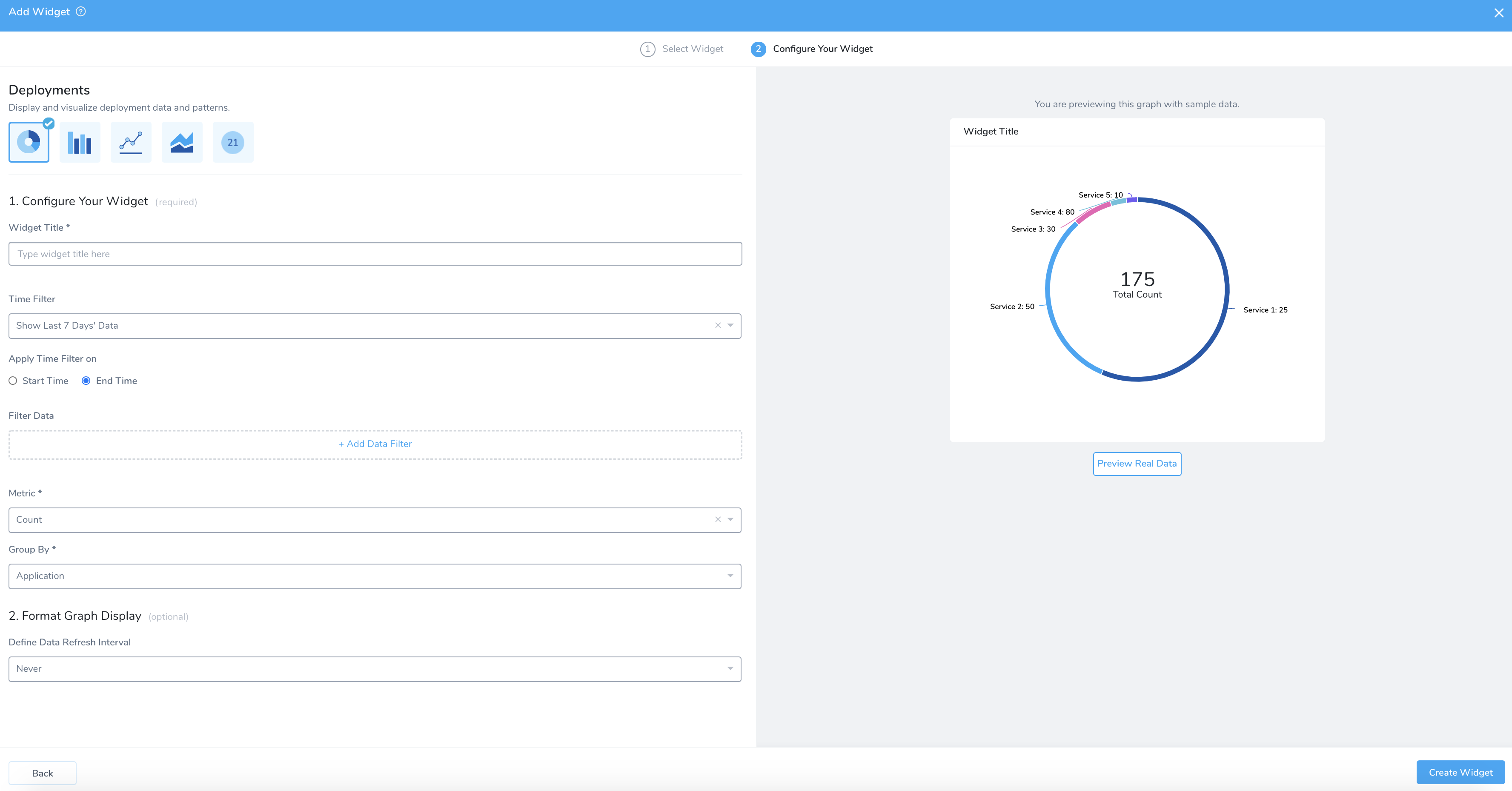Viewport: 1512px width, 791px height.
Task: Expand the Time Filter dropdown arrow
Action: [731, 325]
